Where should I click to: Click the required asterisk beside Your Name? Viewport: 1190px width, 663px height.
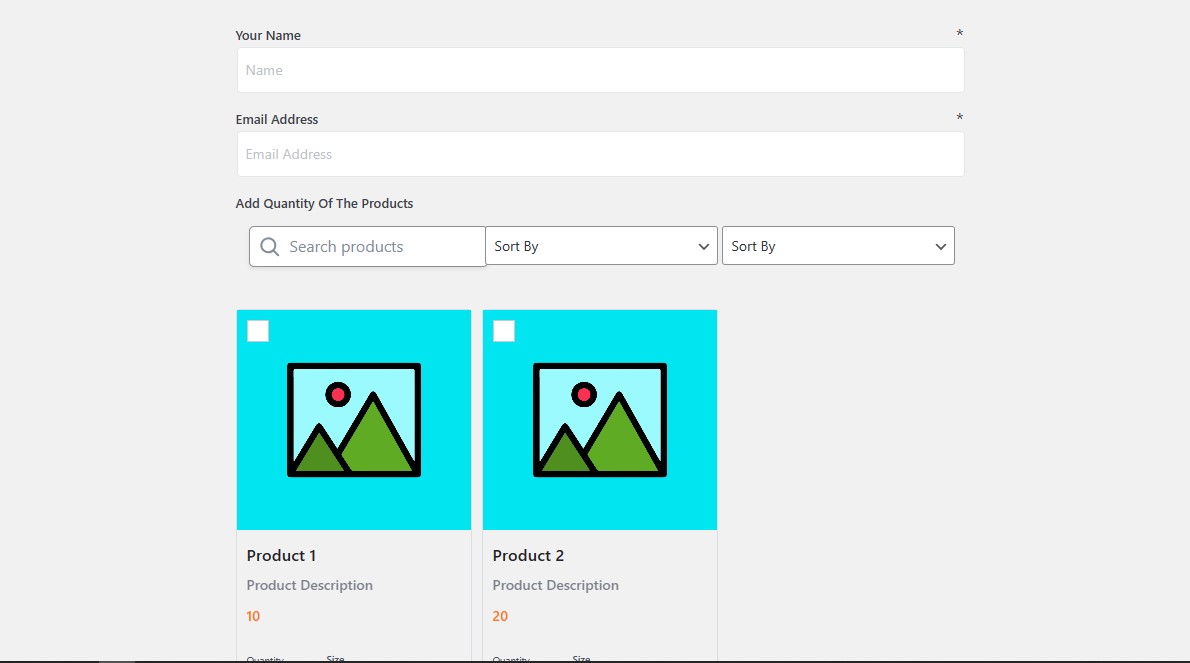coord(959,34)
